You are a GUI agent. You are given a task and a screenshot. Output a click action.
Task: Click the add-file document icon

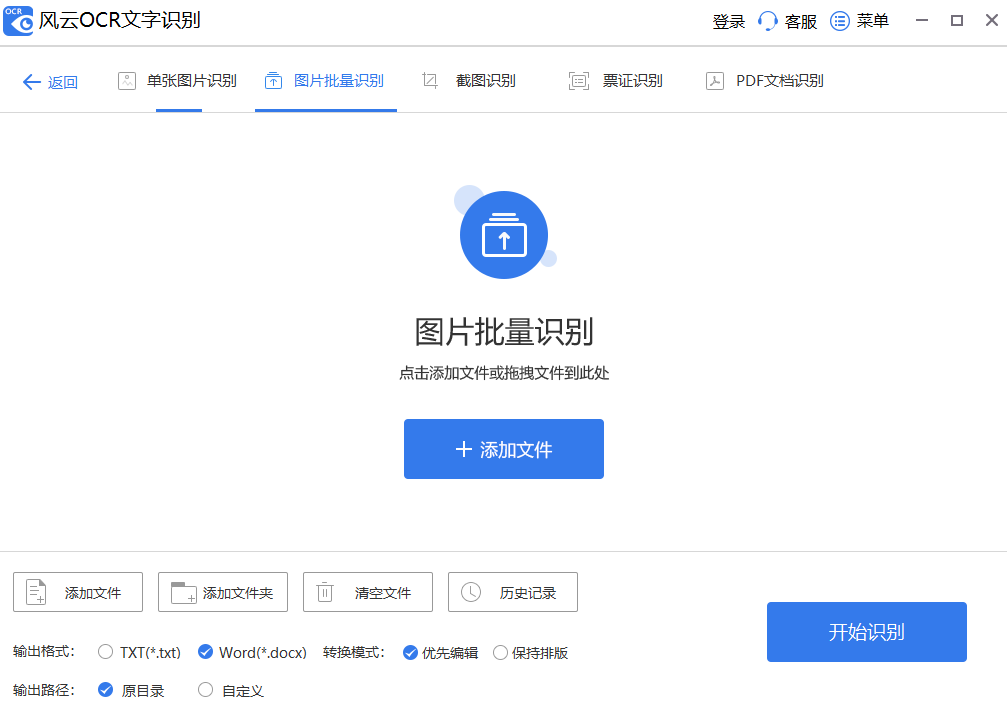point(36,592)
